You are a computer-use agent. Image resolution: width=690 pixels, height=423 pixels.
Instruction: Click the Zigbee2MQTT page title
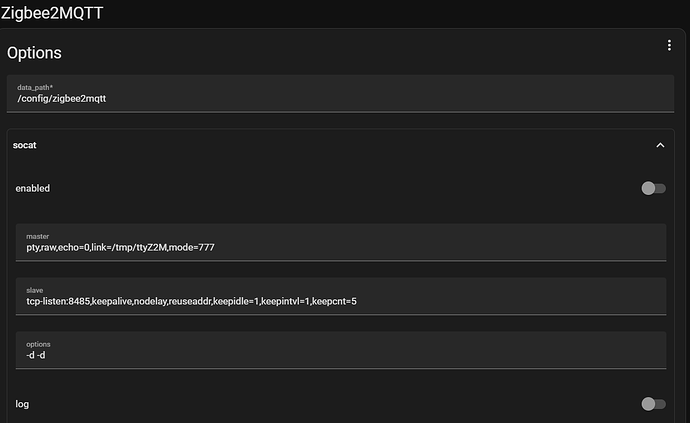52,13
